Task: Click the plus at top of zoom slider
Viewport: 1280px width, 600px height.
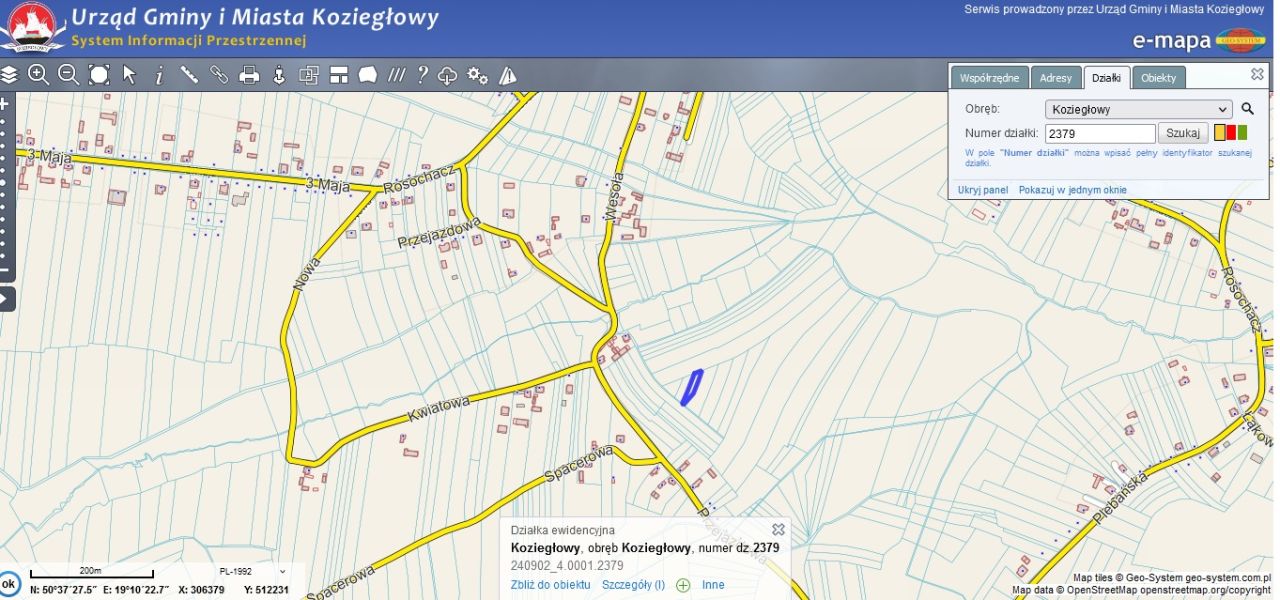Action: point(5,103)
